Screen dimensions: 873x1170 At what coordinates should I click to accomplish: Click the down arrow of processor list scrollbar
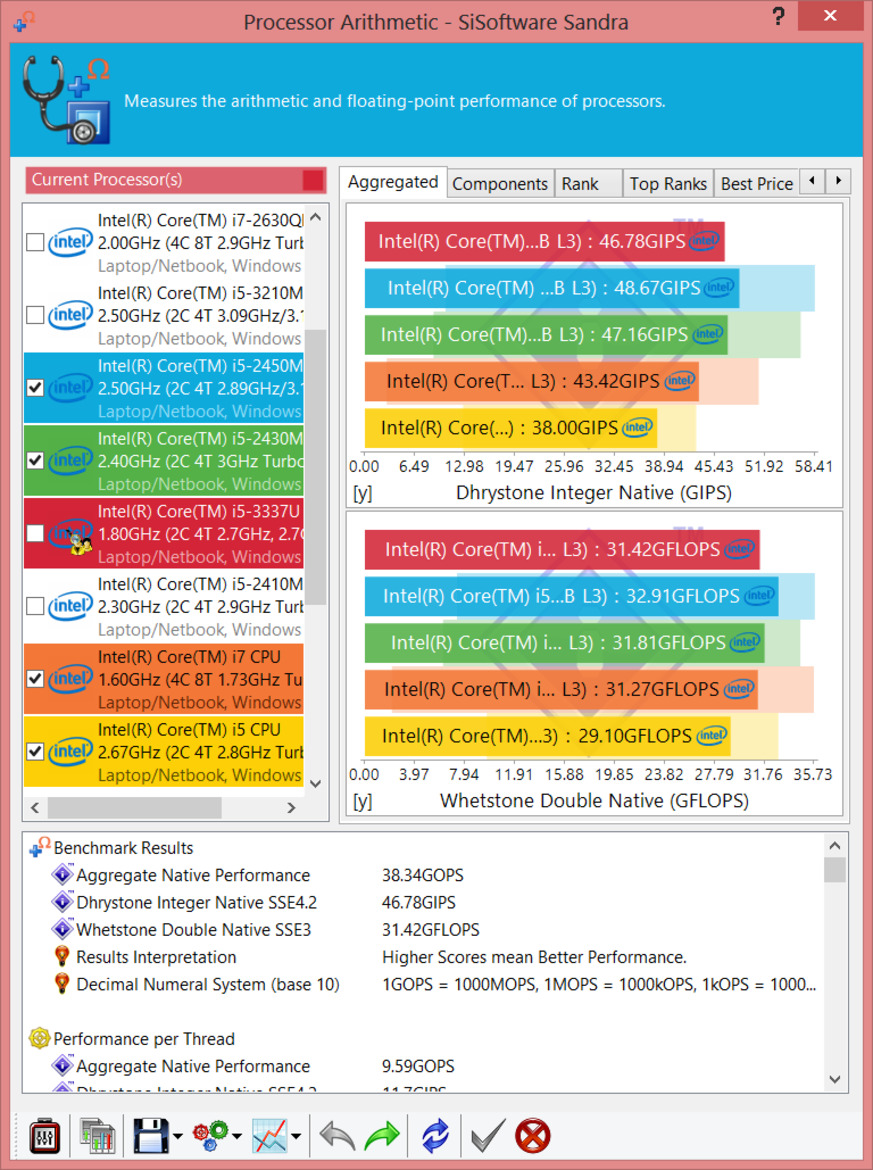pos(316,783)
